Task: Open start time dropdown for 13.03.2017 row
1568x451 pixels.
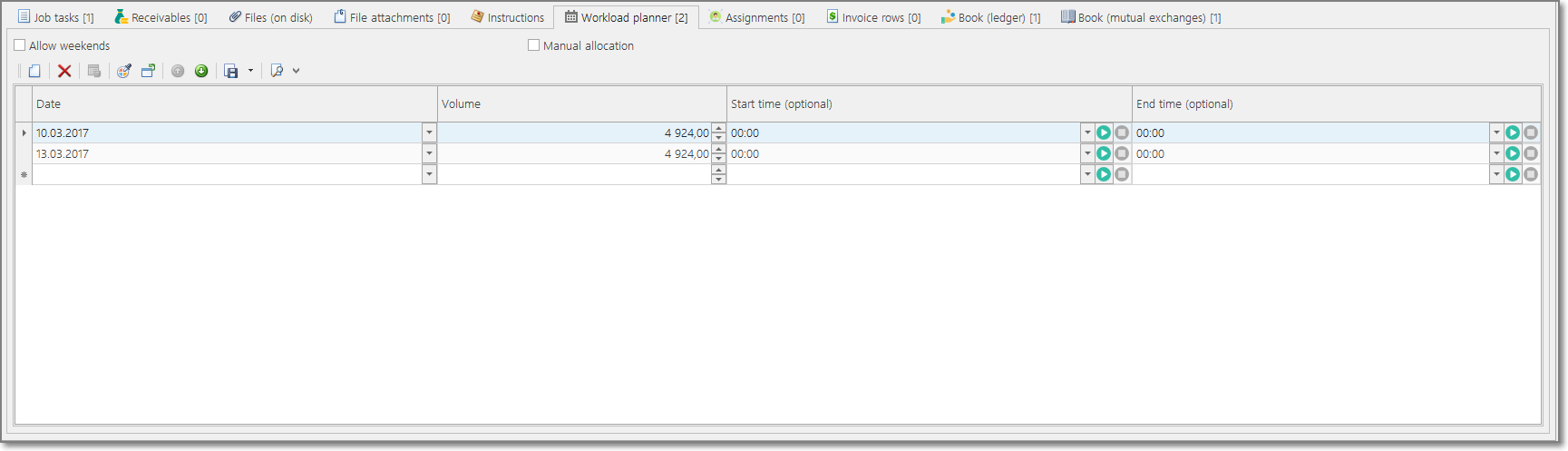Action: [1087, 153]
